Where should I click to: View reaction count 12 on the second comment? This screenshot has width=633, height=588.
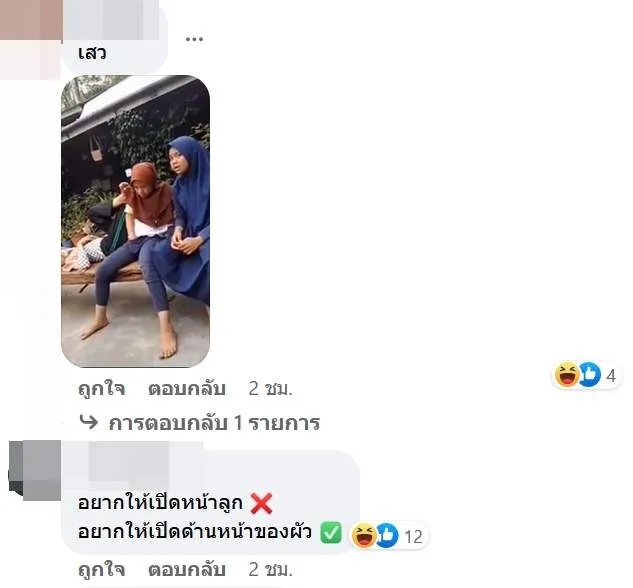[413, 536]
